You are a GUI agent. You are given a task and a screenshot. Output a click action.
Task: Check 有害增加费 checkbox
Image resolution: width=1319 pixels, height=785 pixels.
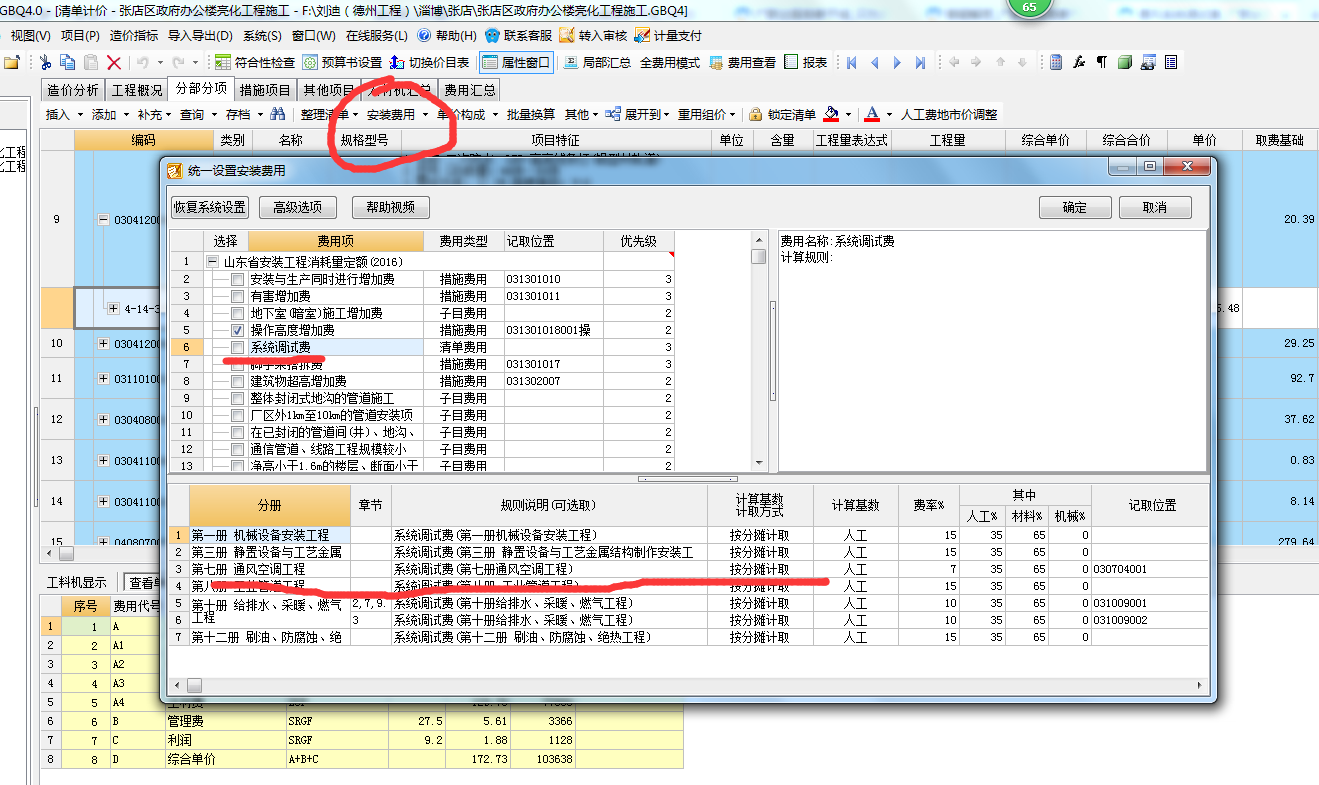(x=237, y=297)
